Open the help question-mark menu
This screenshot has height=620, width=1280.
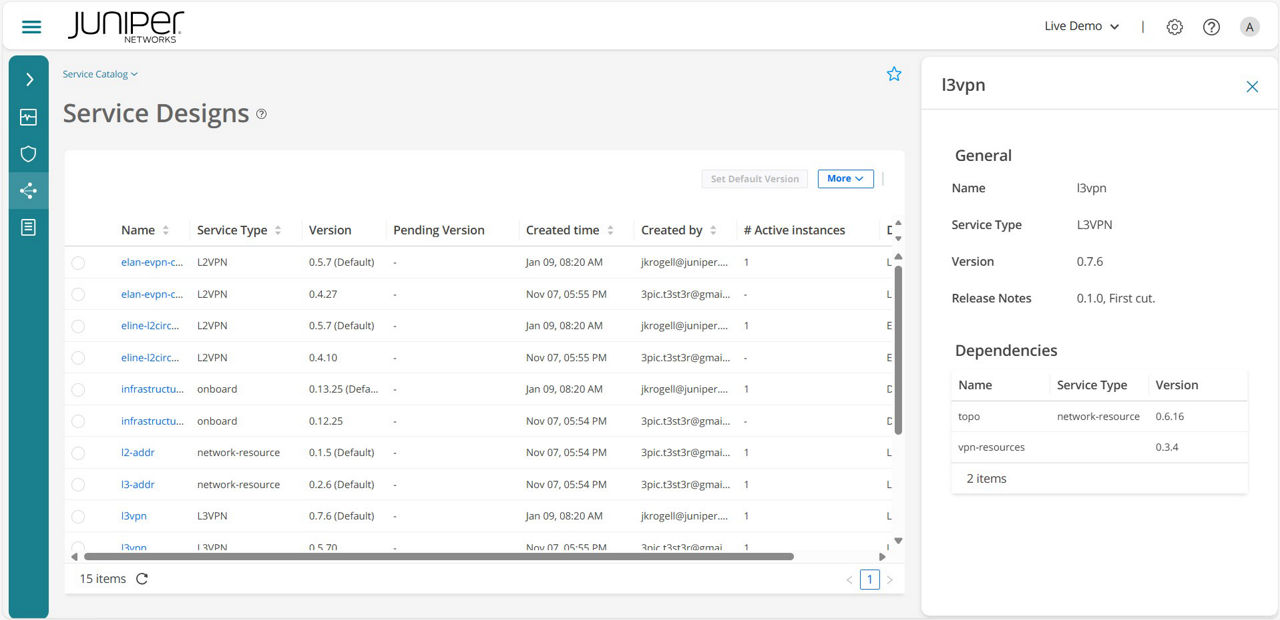1211,27
